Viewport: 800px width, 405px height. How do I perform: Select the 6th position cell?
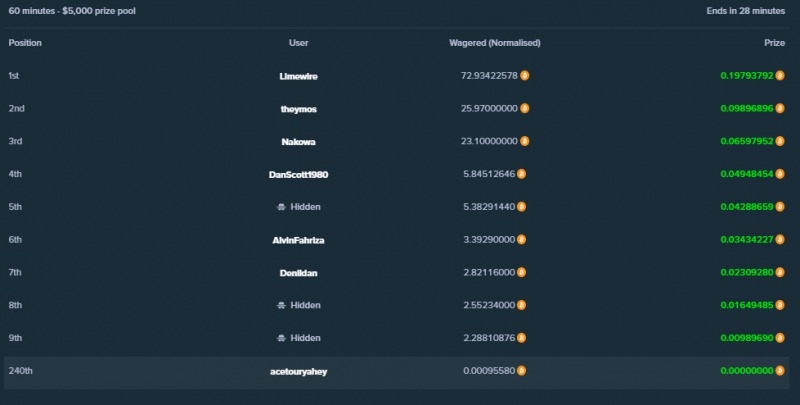coord(15,239)
